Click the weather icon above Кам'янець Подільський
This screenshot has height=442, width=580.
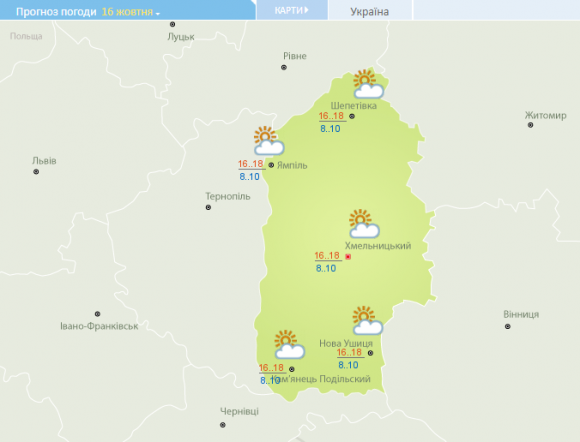290,344
